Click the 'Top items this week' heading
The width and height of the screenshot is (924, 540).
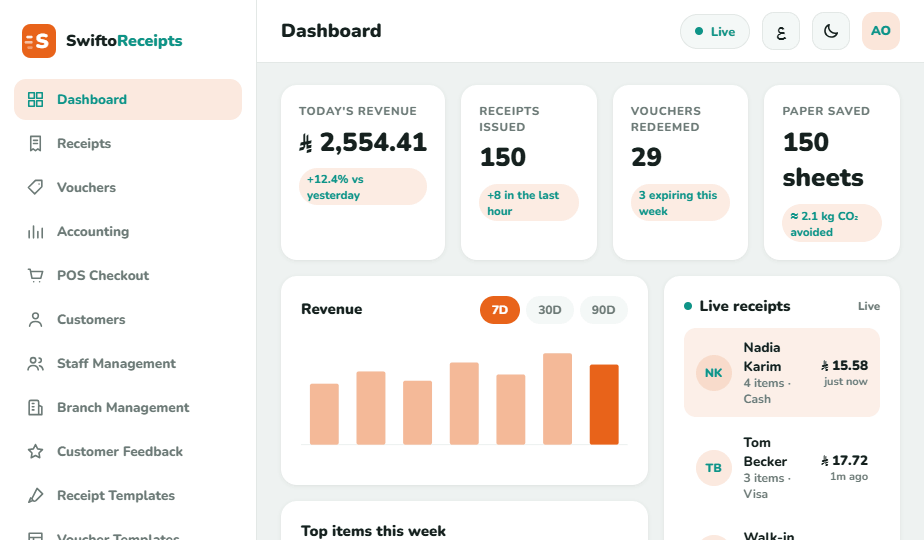pyautogui.click(x=374, y=531)
